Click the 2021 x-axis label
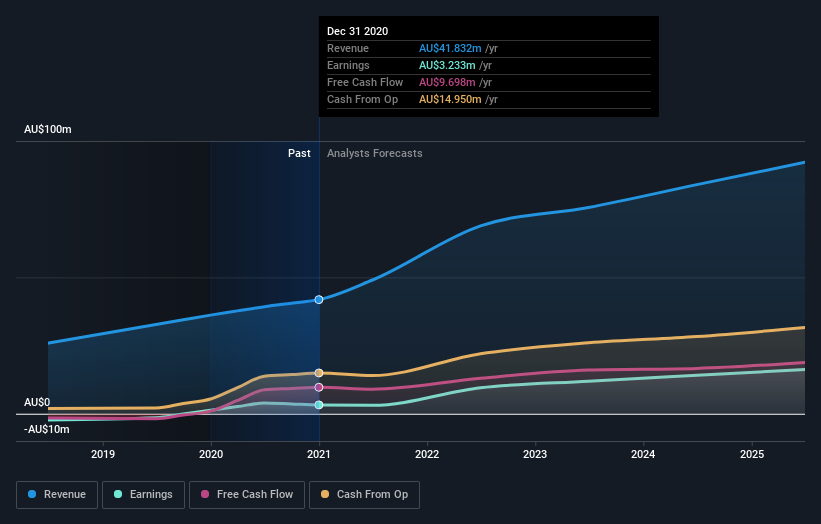The image size is (821, 524). click(x=319, y=454)
